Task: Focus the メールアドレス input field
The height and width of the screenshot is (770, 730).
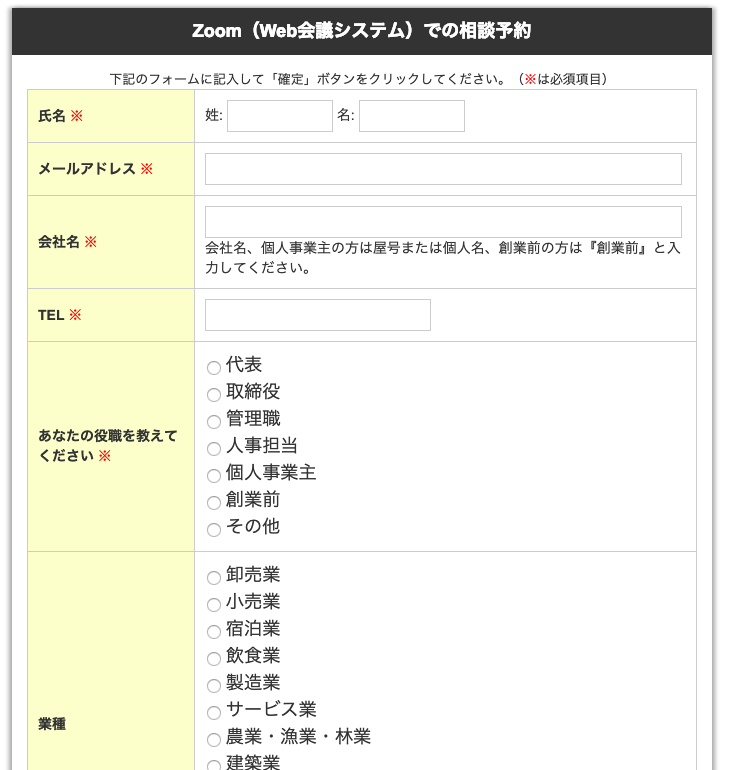Action: (x=443, y=169)
